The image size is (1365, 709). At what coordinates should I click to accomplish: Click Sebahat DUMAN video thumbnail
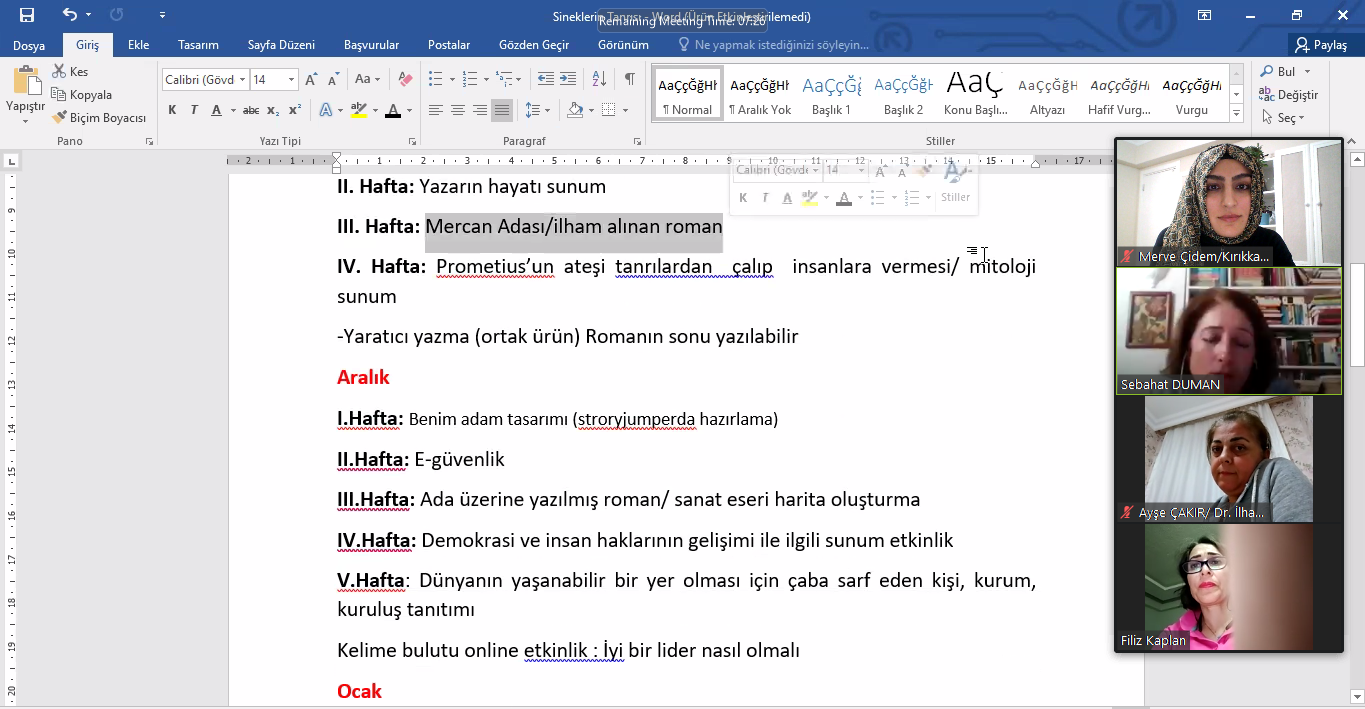click(1229, 331)
